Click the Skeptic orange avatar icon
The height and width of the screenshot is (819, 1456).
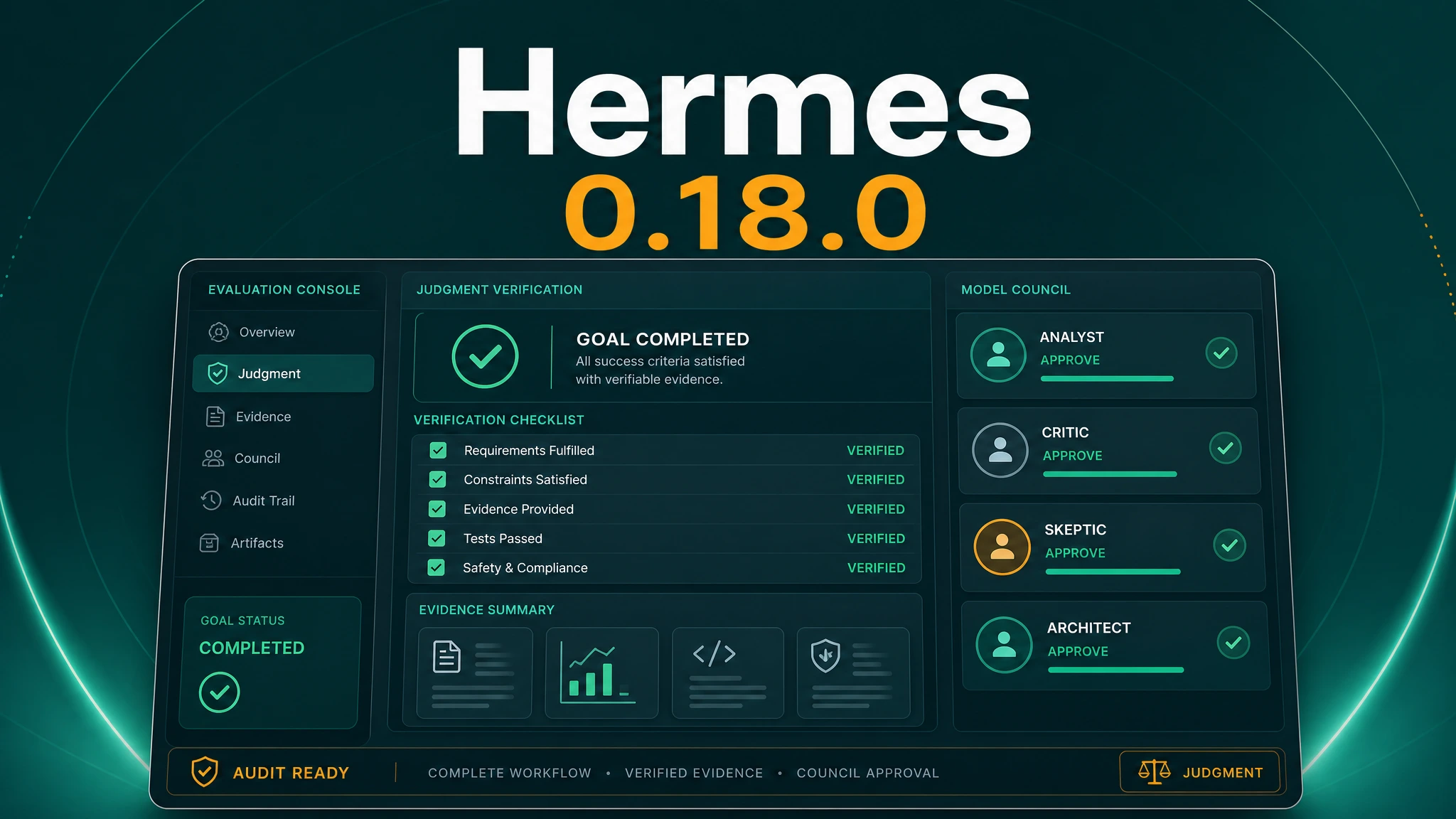pos(1002,547)
